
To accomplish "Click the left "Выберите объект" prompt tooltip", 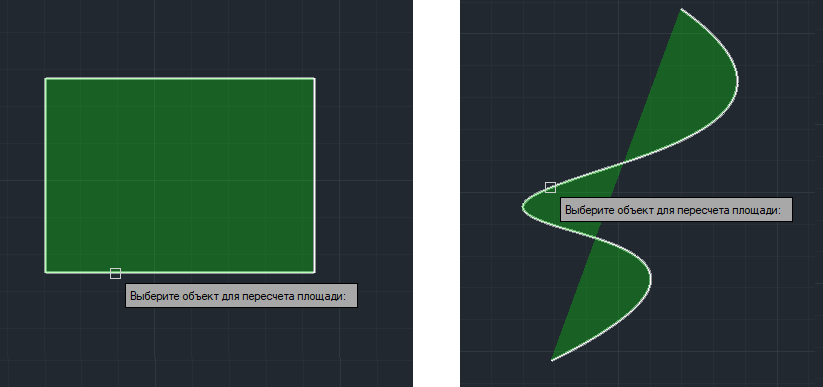I will click(241, 296).
